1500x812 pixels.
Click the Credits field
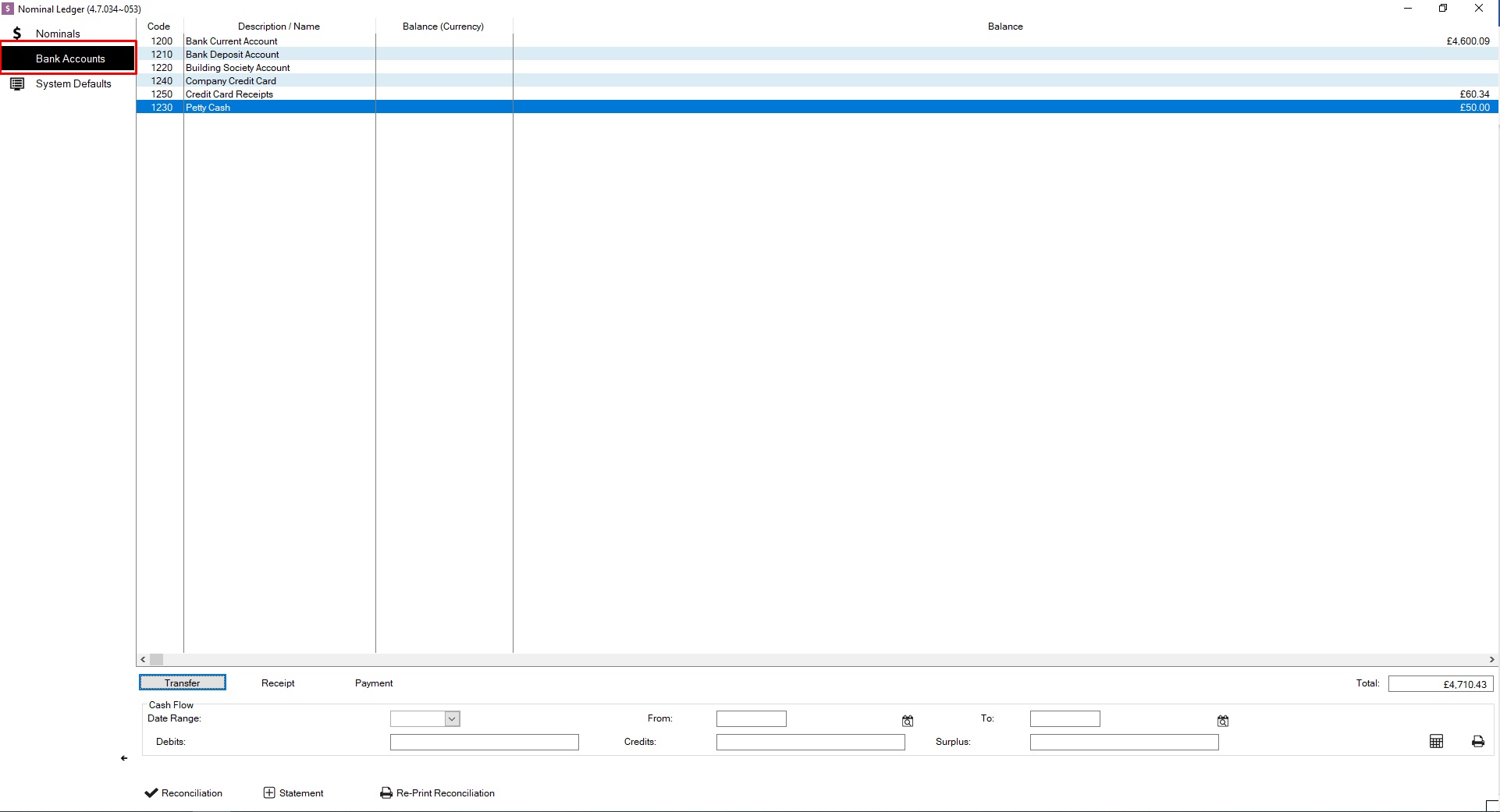click(811, 742)
